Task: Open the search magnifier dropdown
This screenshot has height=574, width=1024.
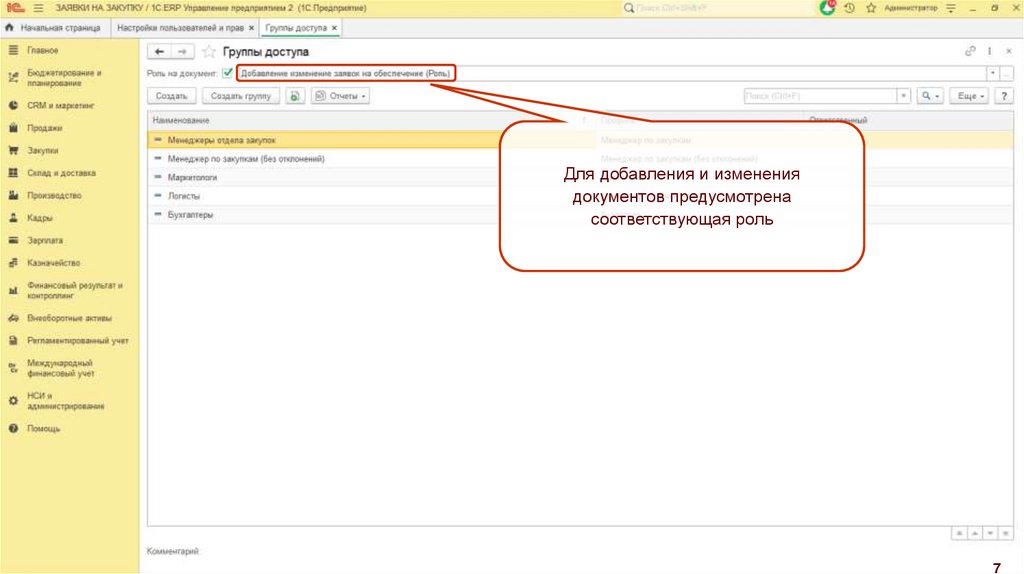Action: tap(930, 96)
